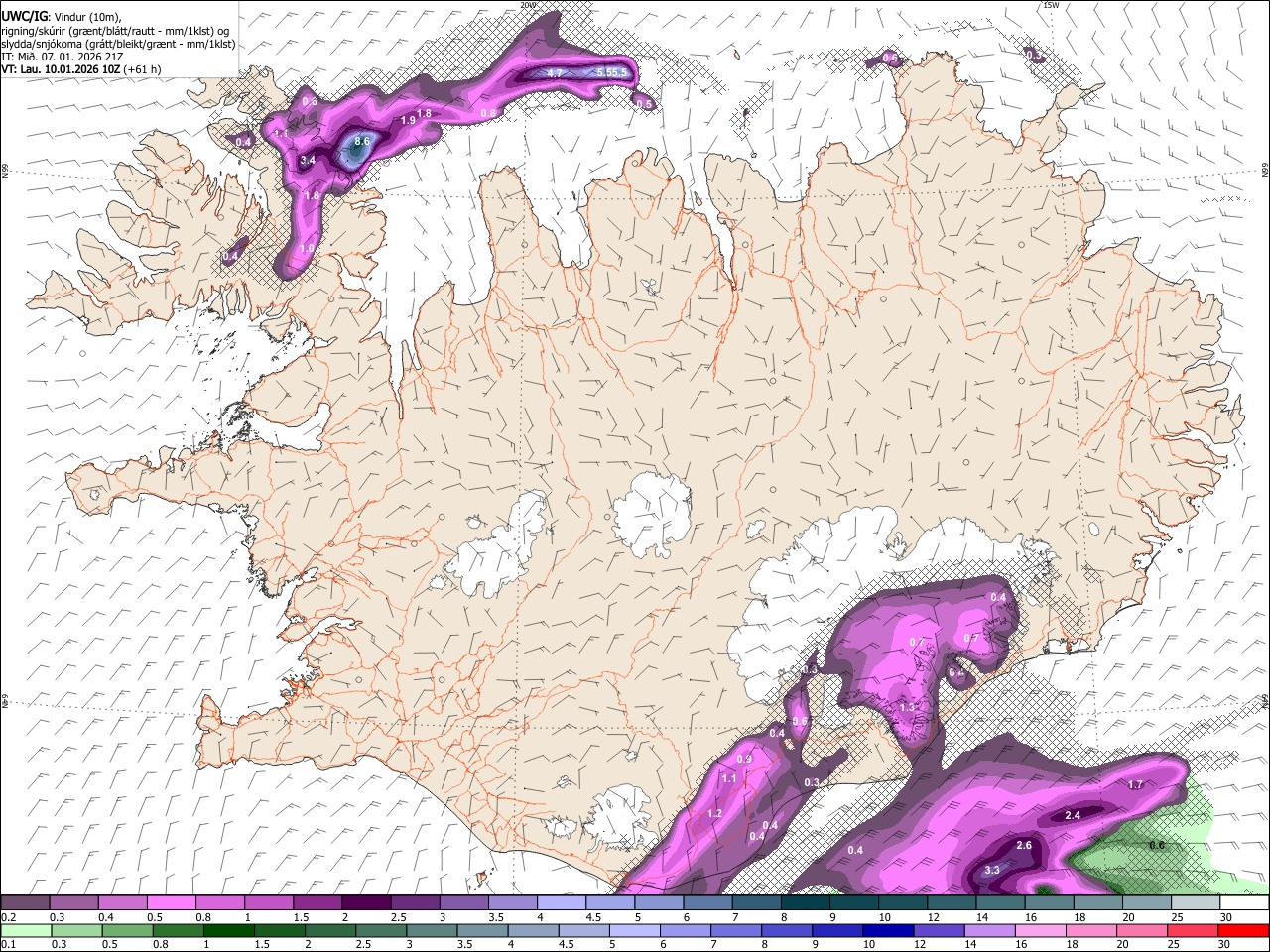Click the 8.6 precipitation value on the map
This screenshot has width=1270, height=952.
pyautogui.click(x=362, y=142)
